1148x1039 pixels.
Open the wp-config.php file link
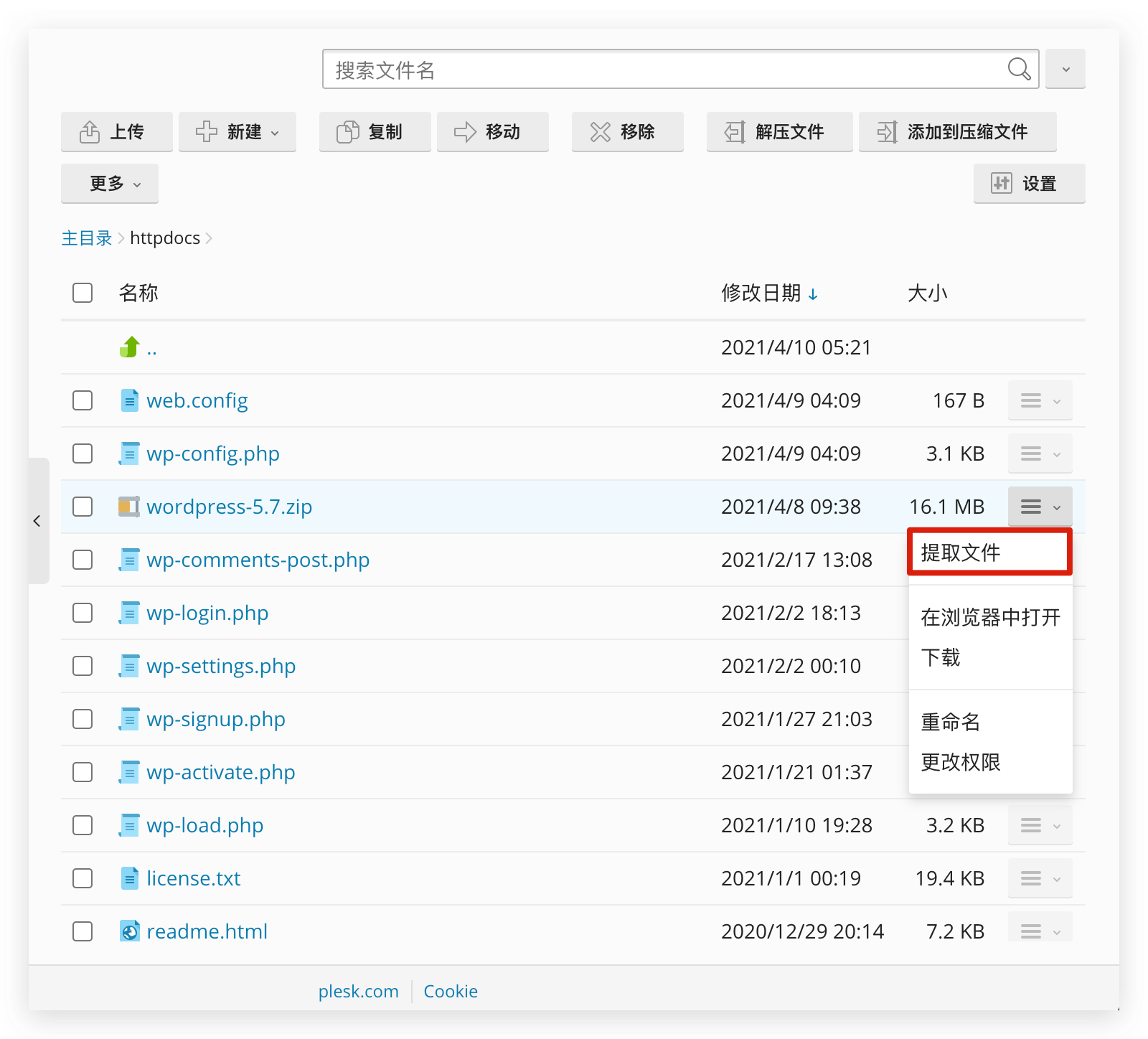(213, 453)
